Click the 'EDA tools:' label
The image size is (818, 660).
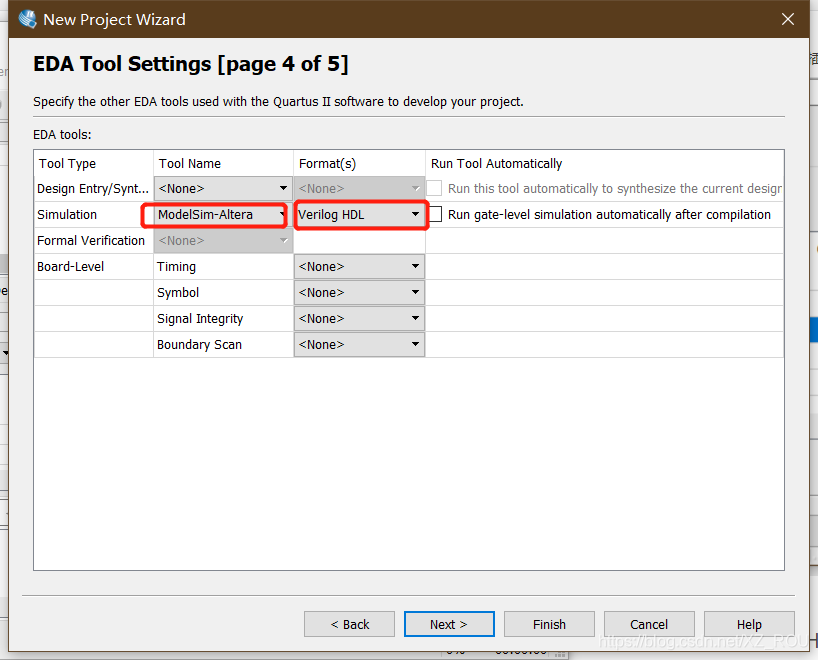[62, 135]
